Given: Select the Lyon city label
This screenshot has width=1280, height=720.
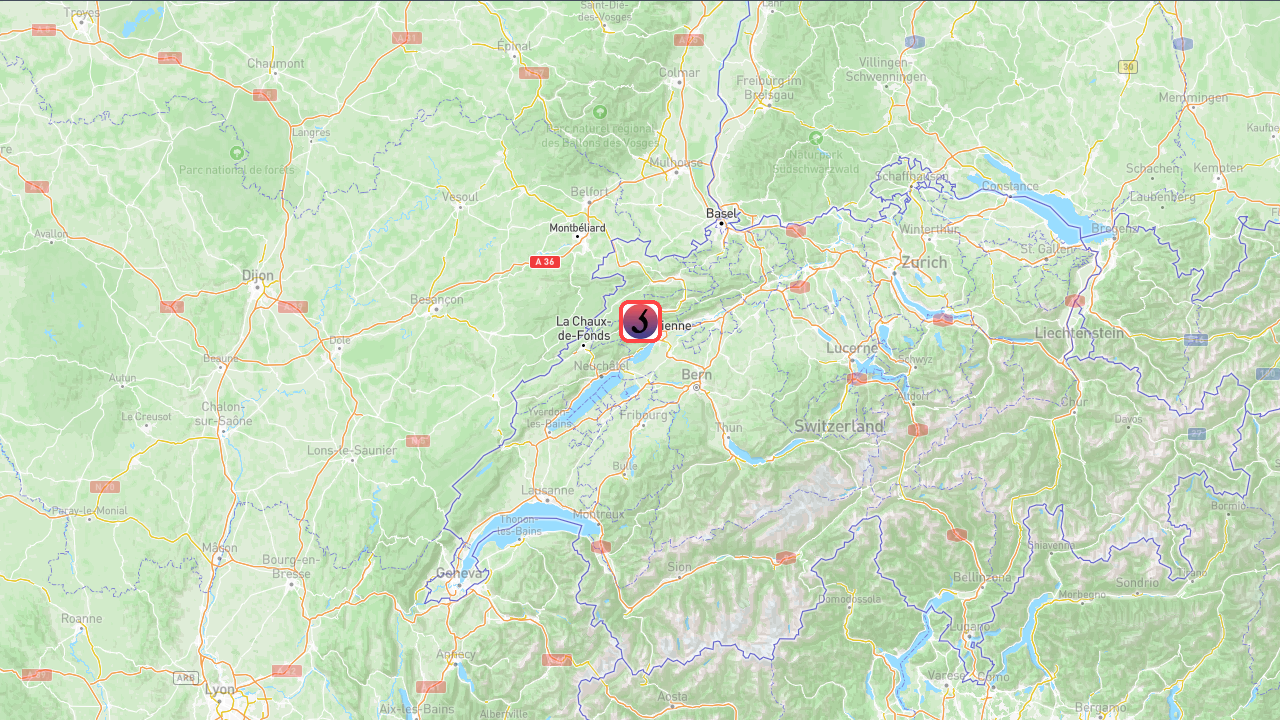Looking at the screenshot, I should [x=219, y=689].
